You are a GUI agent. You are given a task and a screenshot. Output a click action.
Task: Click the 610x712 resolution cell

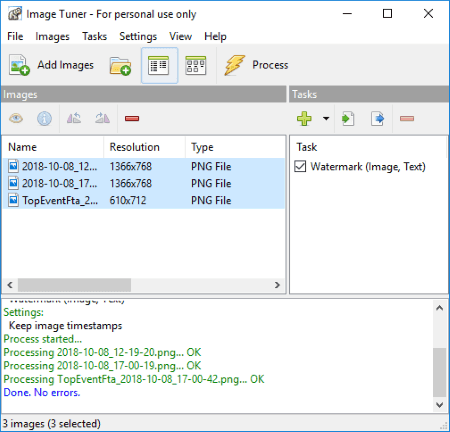(x=128, y=200)
